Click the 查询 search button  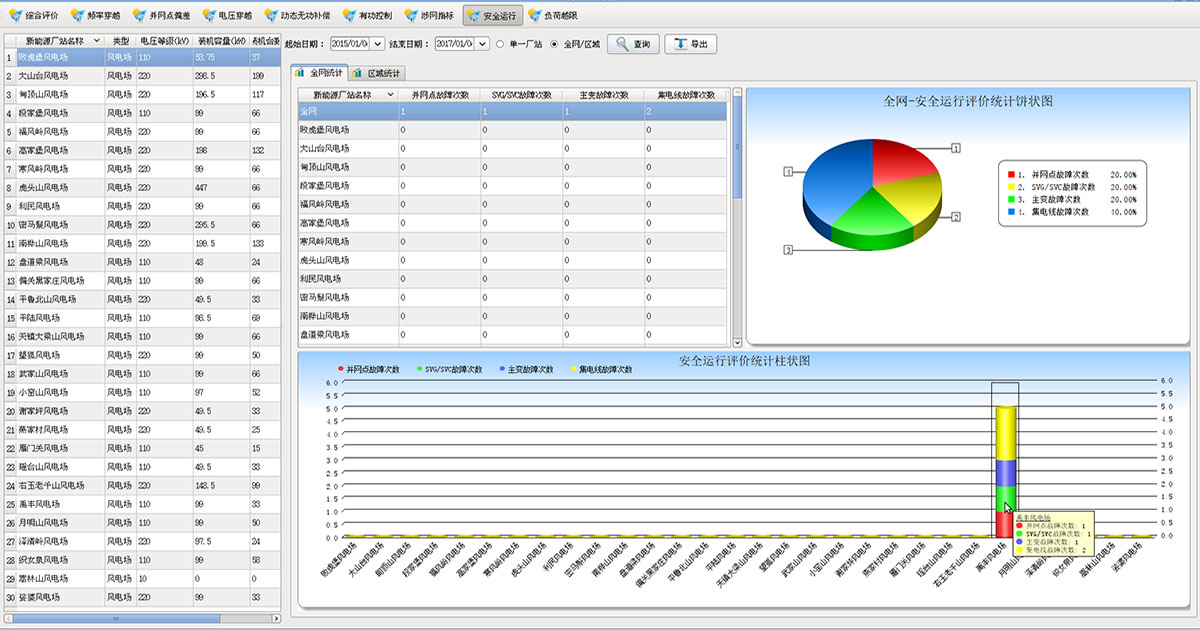click(x=634, y=44)
